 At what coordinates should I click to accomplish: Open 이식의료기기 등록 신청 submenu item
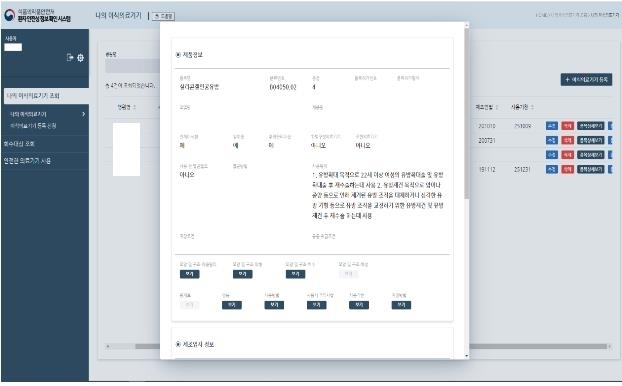click(x=33, y=126)
